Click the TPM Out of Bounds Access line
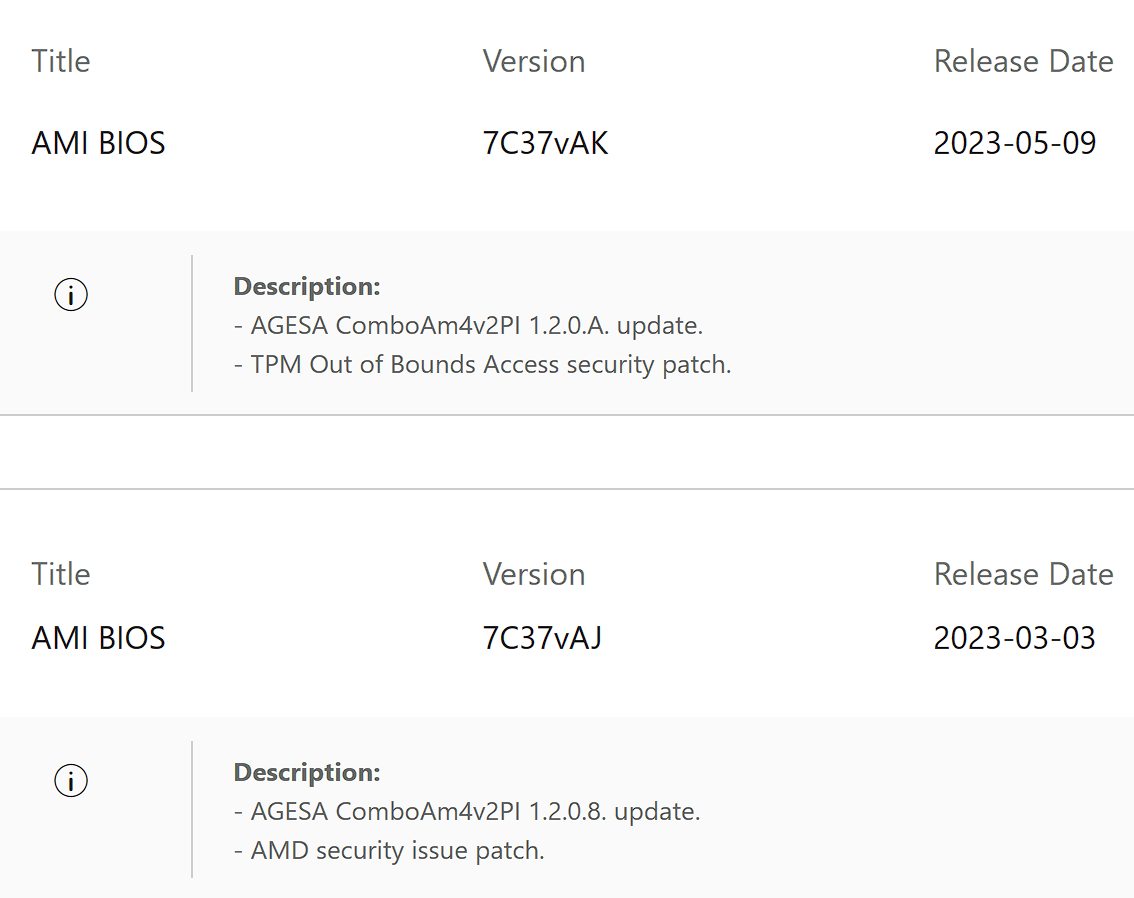This screenshot has width=1134, height=898. [x=482, y=365]
